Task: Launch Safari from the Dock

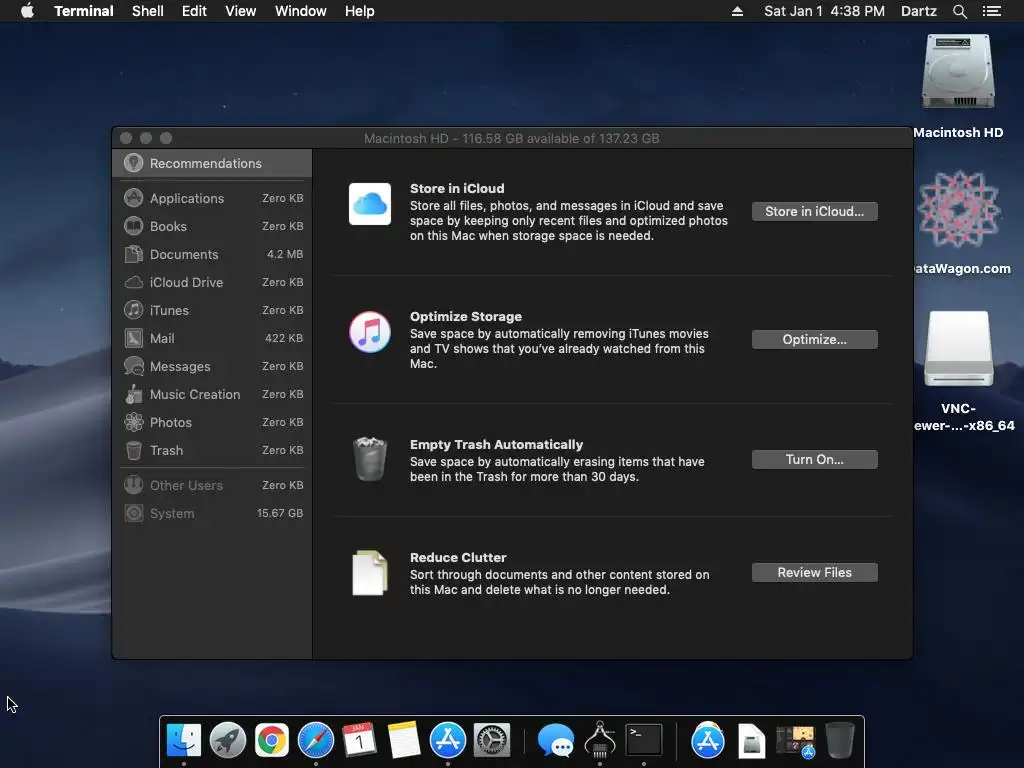Action: [316, 740]
